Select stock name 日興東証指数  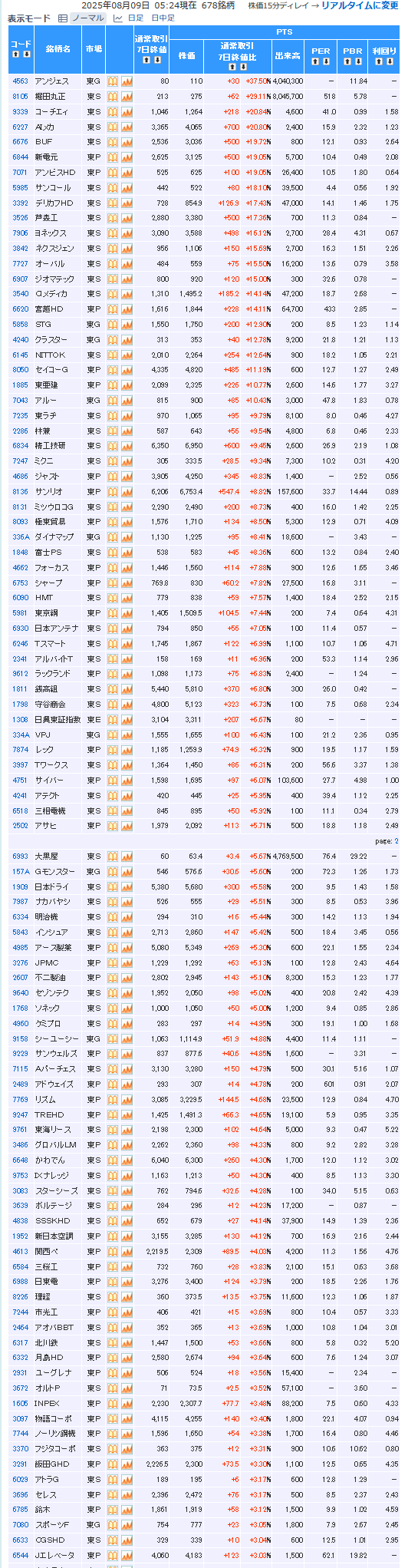coord(58,720)
